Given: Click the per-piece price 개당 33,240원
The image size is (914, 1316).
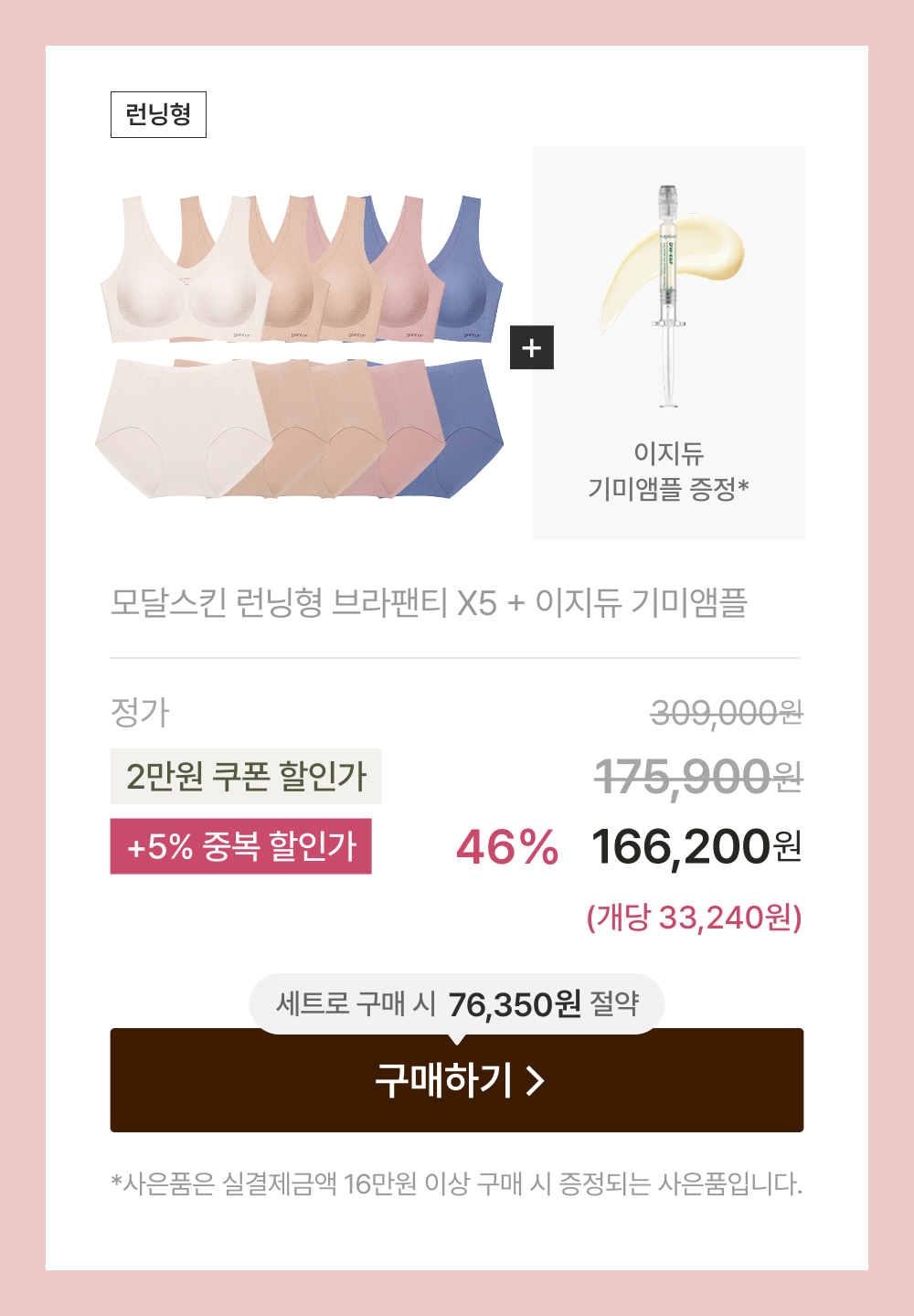Looking at the screenshot, I should [x=695, y=917].
